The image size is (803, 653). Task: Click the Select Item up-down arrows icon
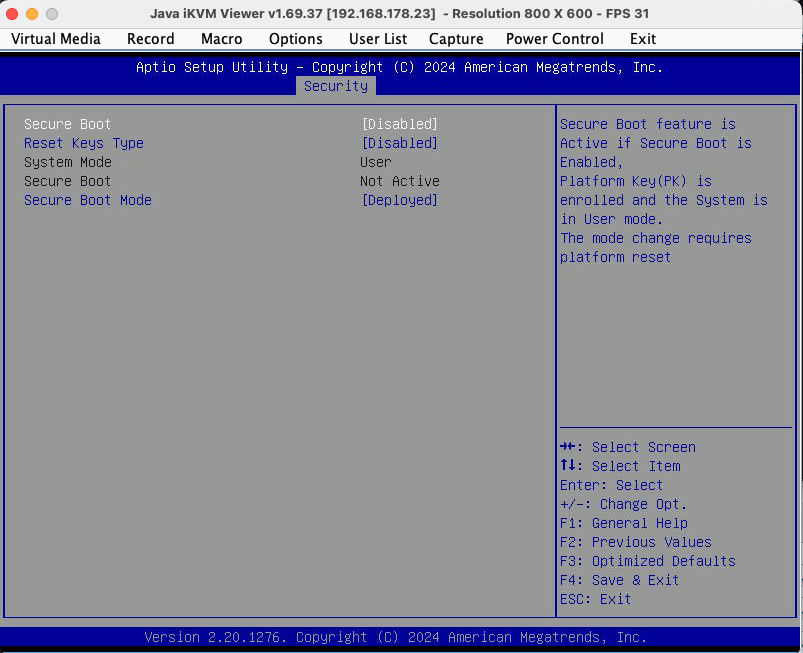(567, 466)
